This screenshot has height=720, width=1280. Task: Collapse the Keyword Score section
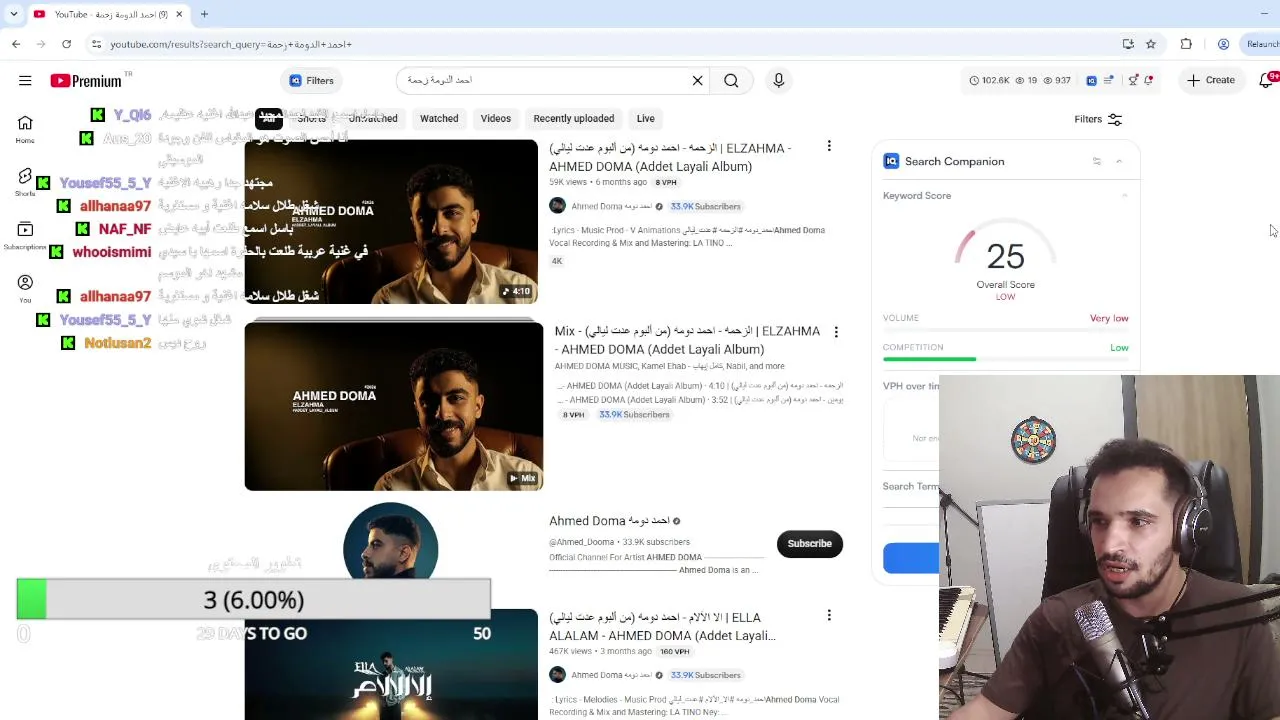point(1124,196)
